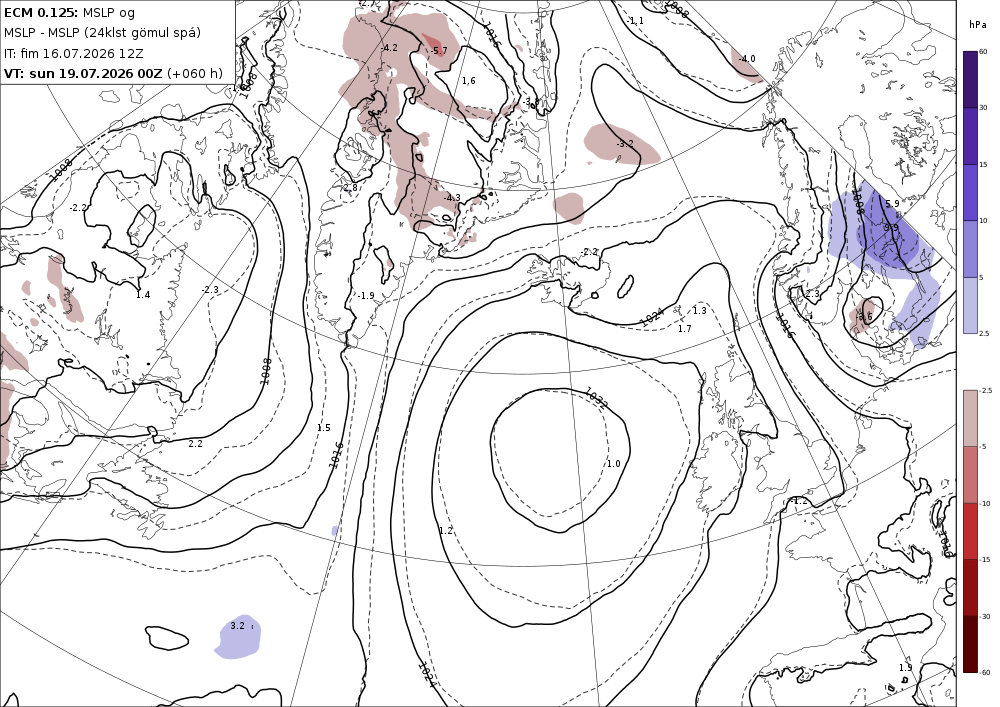
Task: Click the -3.6 value in small low
Action: click(x=864, y=317)
